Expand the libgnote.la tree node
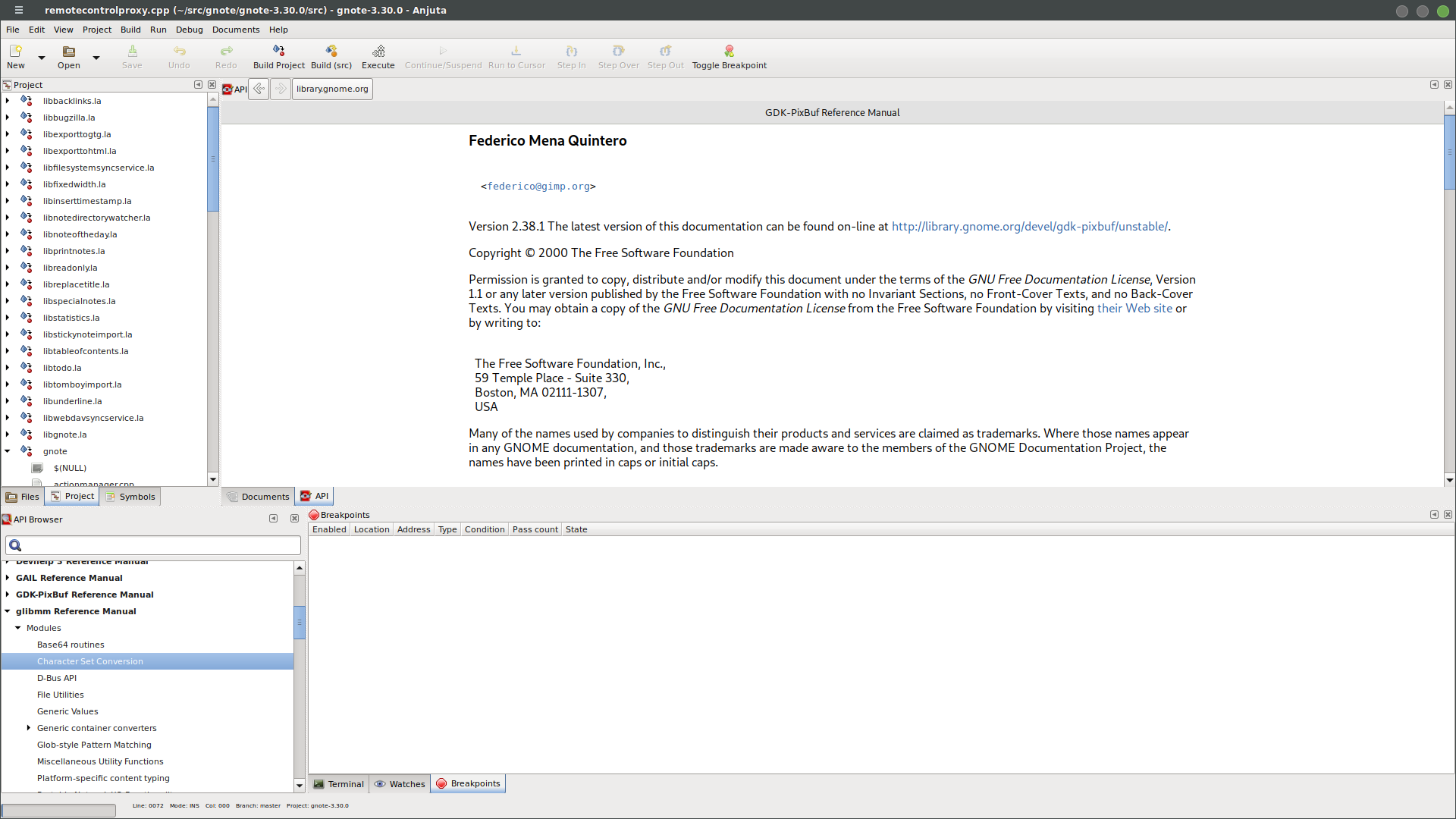The image size is (1456, 819). pos(8,435)
